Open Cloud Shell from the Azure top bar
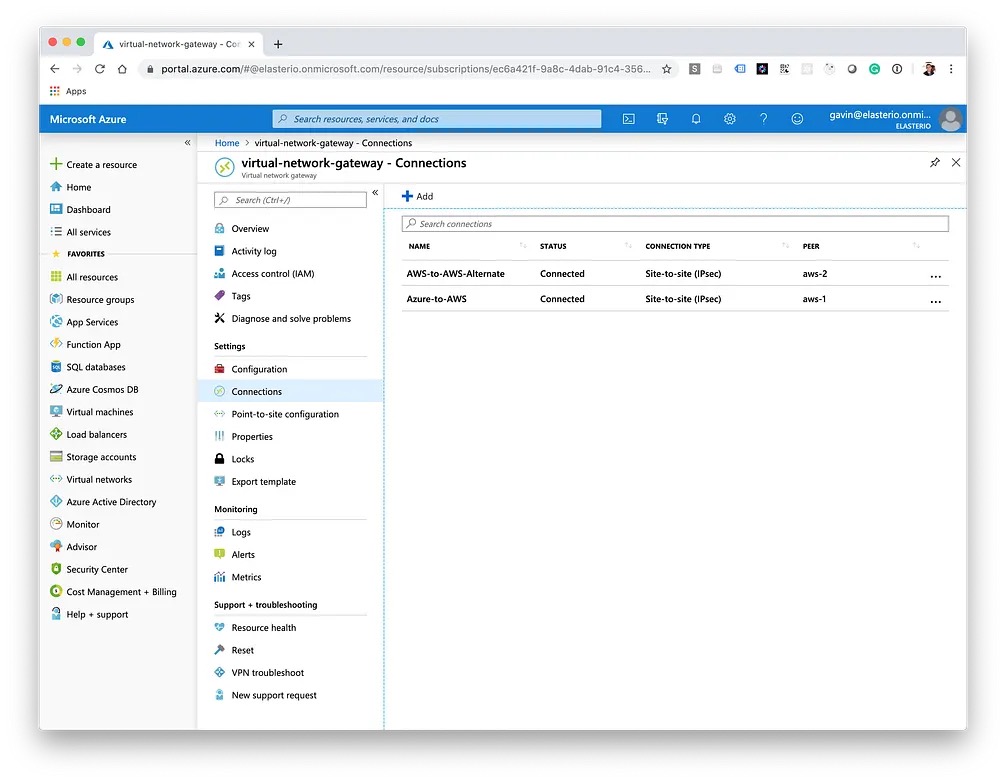Image resolution: width=1006 pixels, height=782 pixels. (629, 119)
